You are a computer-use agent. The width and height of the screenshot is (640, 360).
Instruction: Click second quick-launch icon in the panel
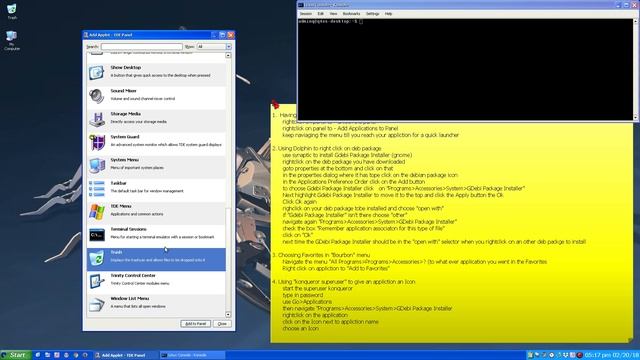(47, 355)
